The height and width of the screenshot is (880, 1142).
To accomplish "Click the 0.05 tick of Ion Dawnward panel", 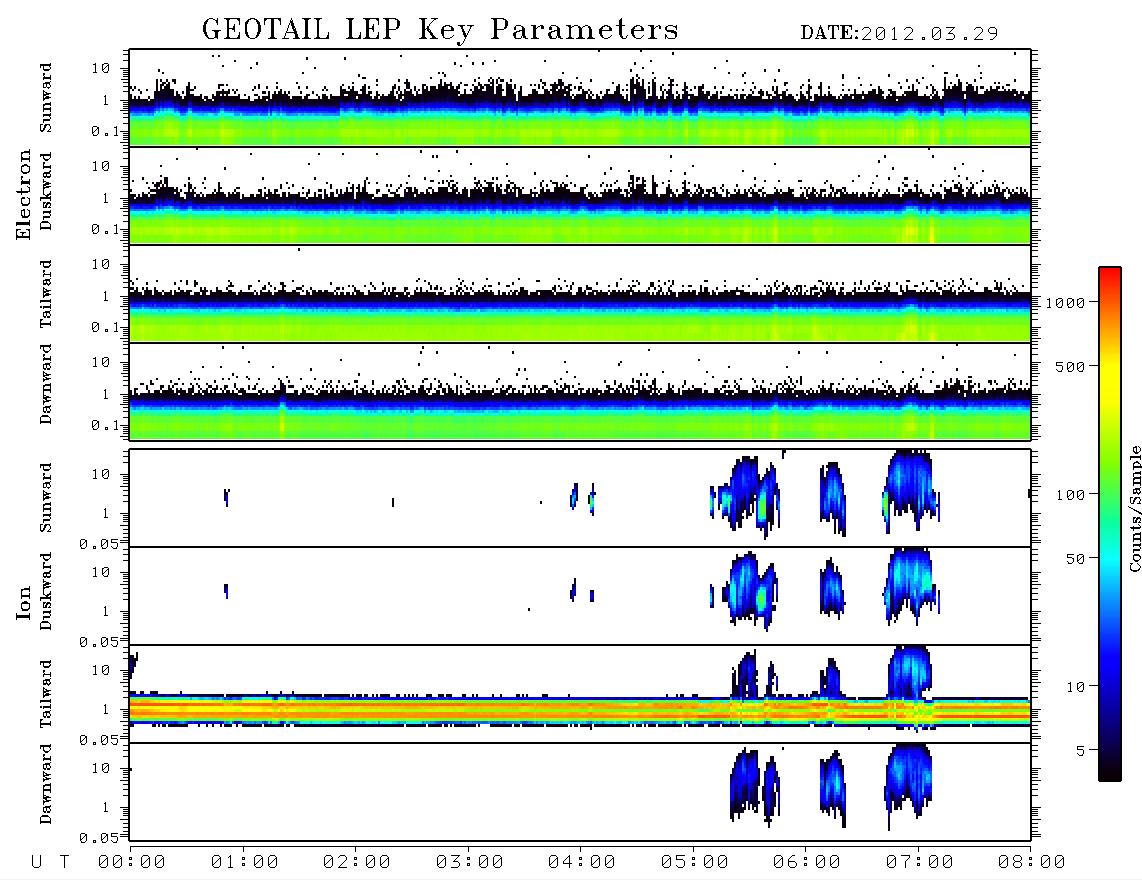I will 98,838.
